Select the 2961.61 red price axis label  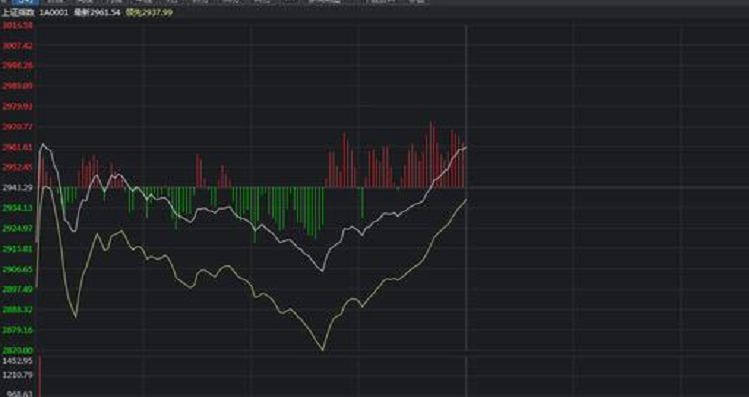click(17, 147)
